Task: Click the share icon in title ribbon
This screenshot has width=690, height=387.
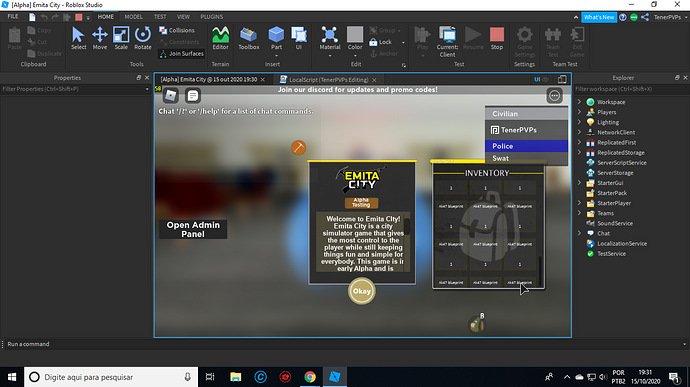Action: pos(645,17)
